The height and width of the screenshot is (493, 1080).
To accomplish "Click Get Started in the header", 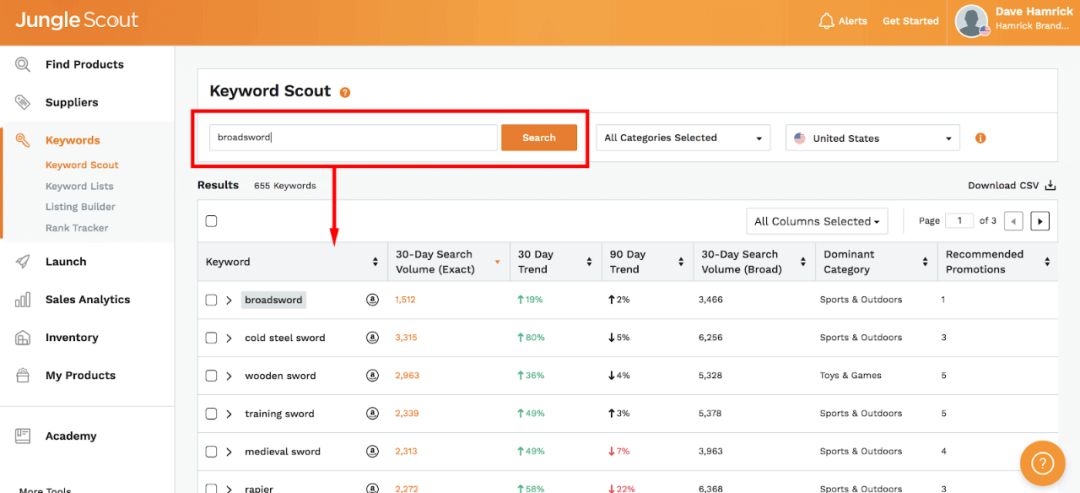I will [910, 21].
